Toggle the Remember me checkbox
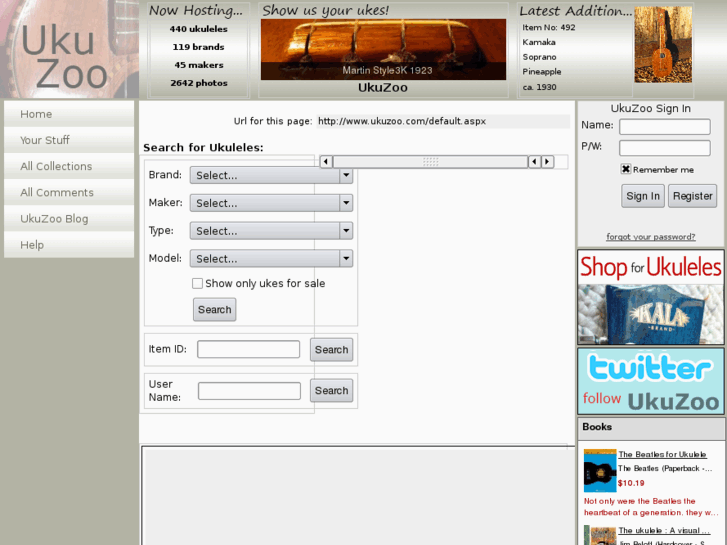The width and height of the screenshot is (727, 545). coord(625,169)
